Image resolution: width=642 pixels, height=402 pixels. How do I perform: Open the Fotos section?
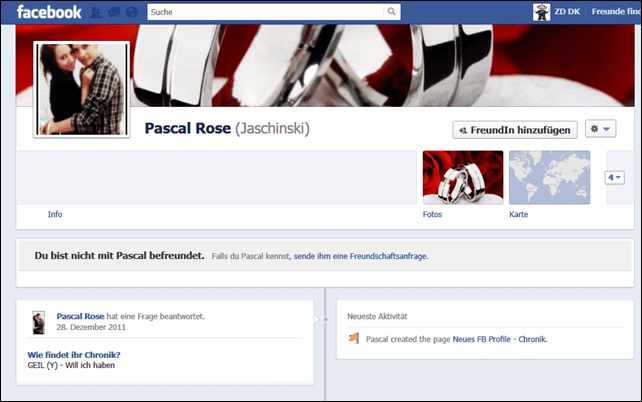pyautogui.click(x=432, y=214)
